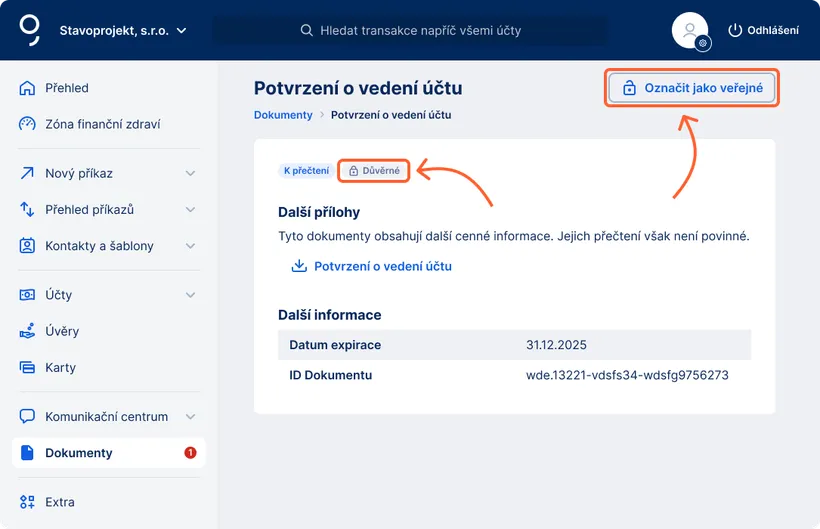The height and width of the screenshot is (529, 820).
Task: Select document ID wde.13221-vdsfs34-wdsfg9756273
Action: click(x=627, y=375)
